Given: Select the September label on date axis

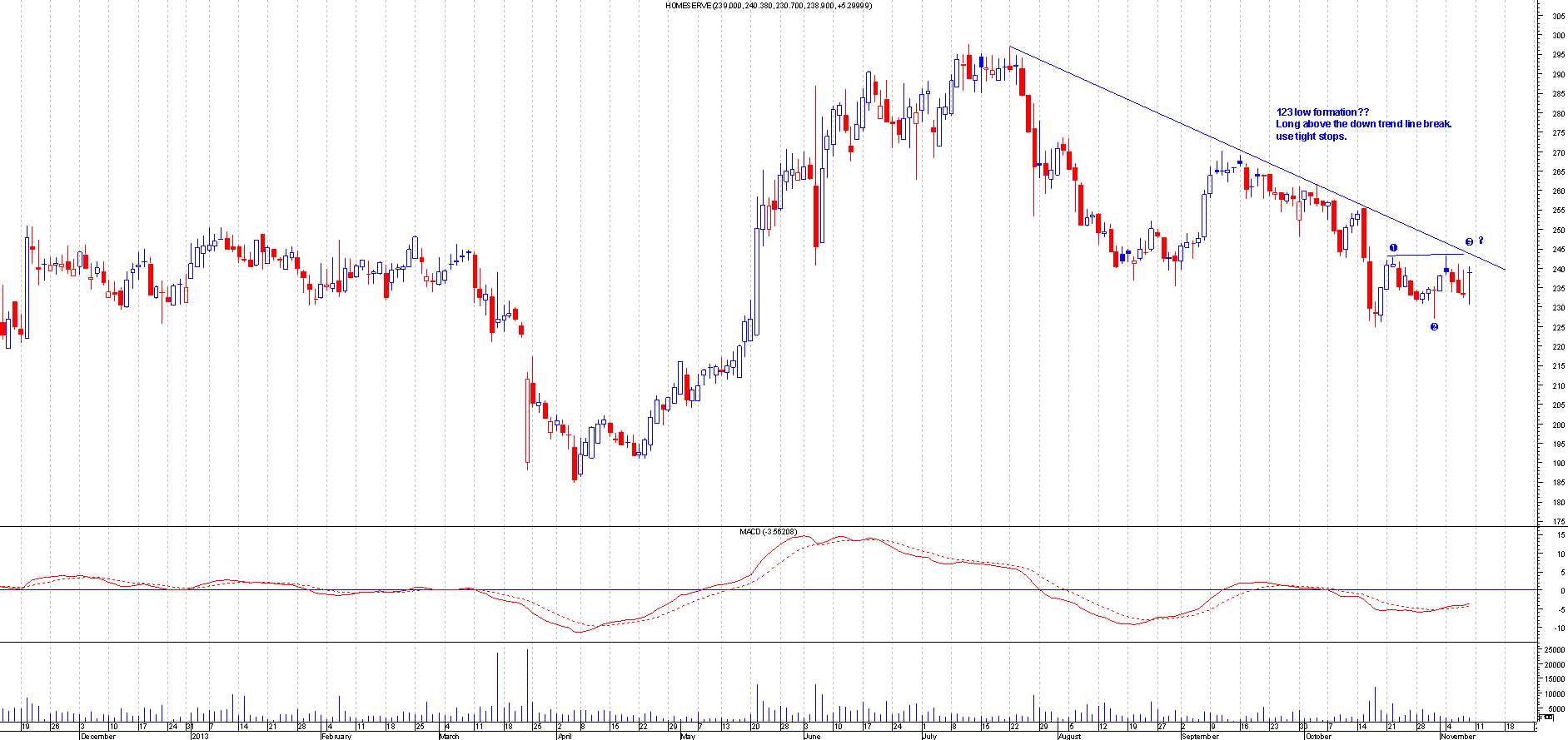Looking at the screenshot, I should pyautogui.click(x=1199, y=736).
